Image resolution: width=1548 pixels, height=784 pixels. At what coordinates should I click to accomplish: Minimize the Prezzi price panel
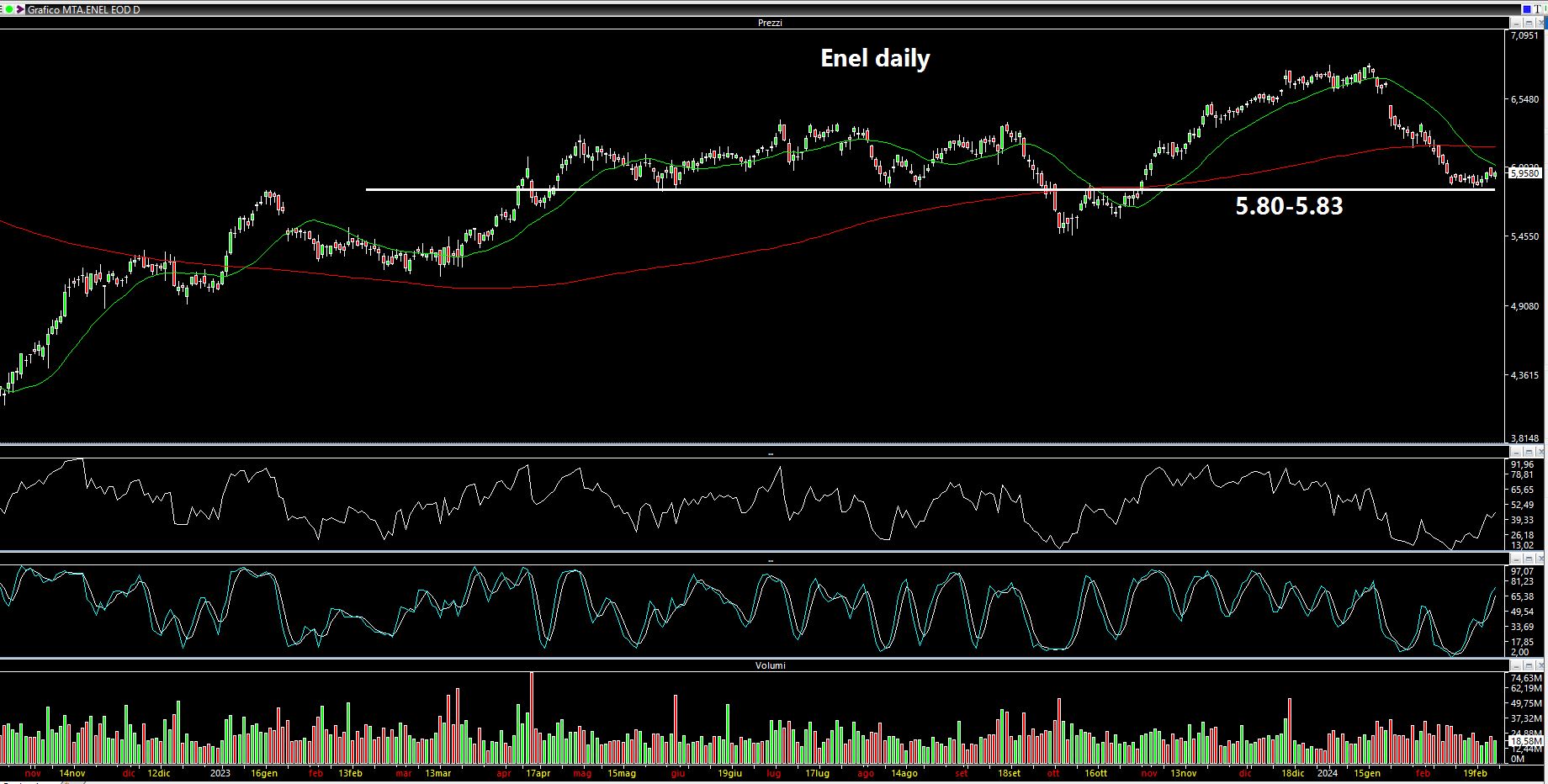tap(1516, 23)
